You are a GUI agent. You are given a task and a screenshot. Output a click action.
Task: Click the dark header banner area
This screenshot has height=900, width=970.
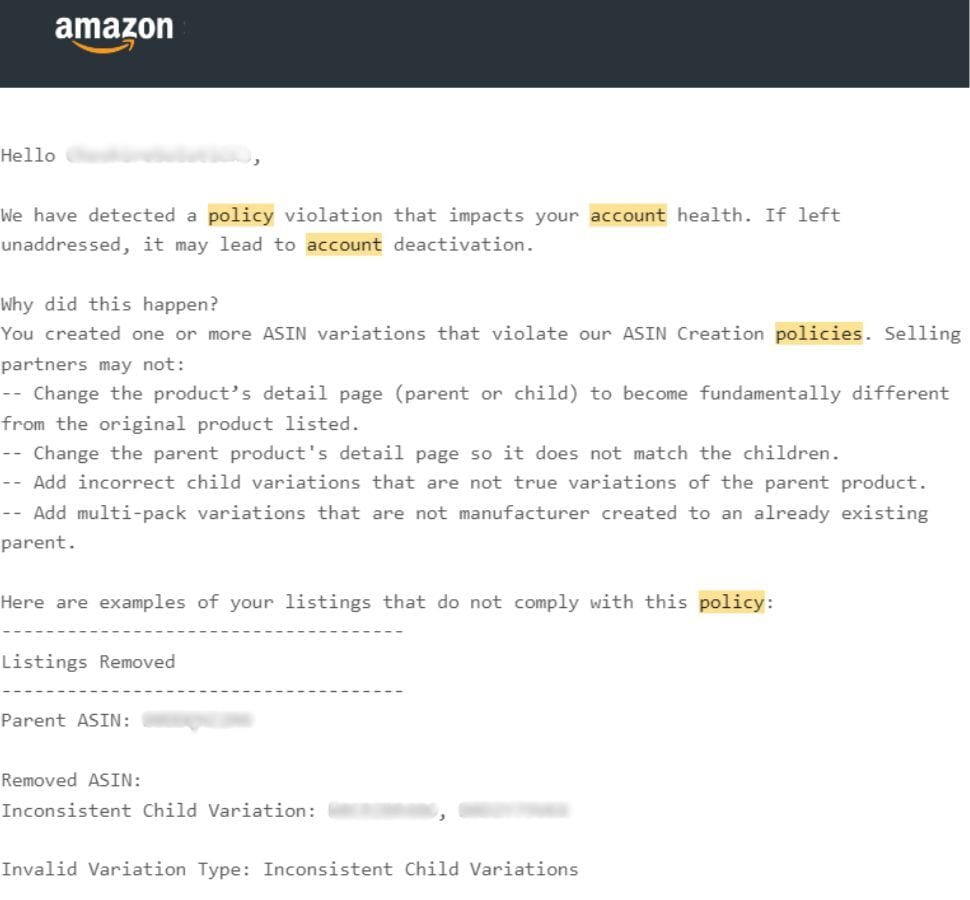[484, 43]
